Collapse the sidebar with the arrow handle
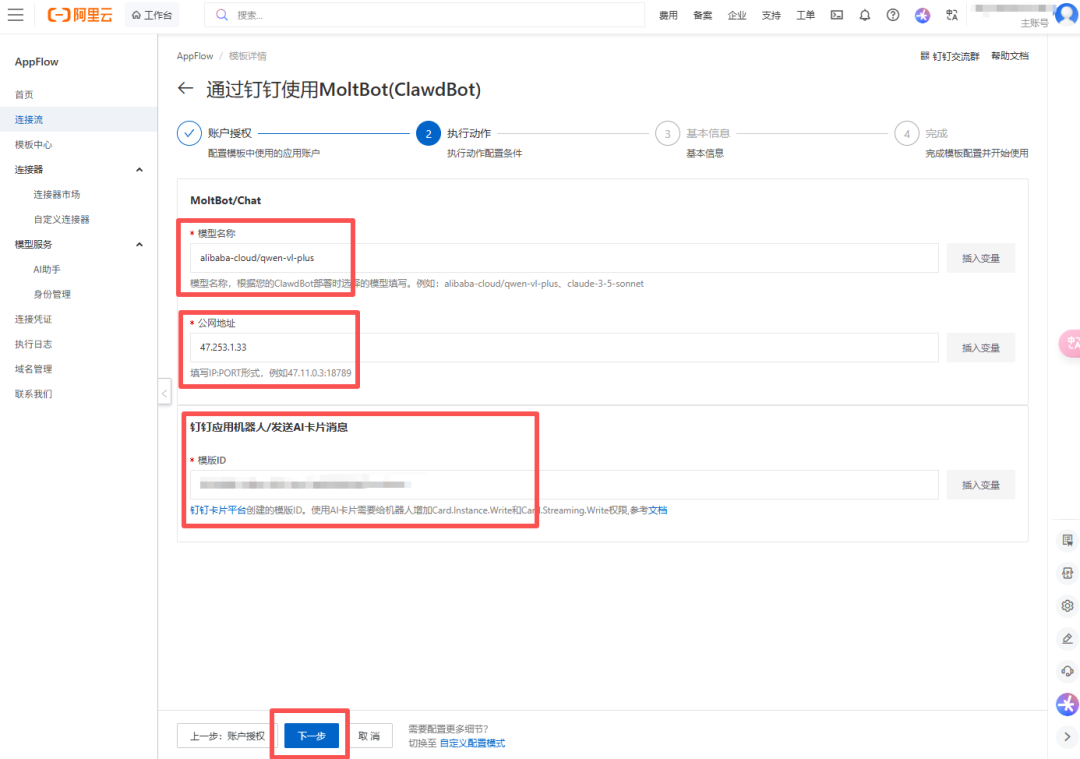Screen dimensions: 1080x759 [x=165, y=393]
